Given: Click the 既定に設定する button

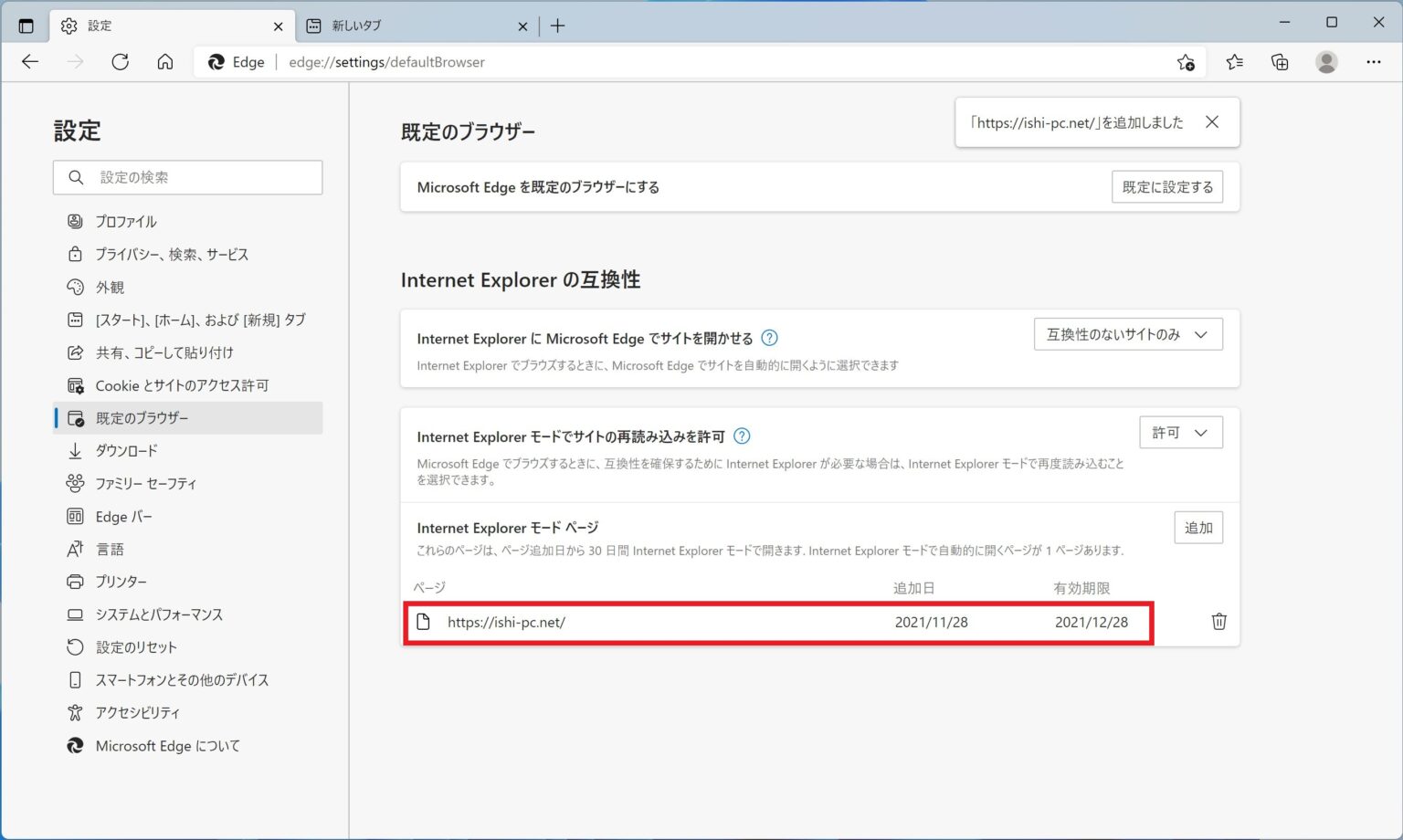Looking at the screenshot, I should (x=1167, y=186).
